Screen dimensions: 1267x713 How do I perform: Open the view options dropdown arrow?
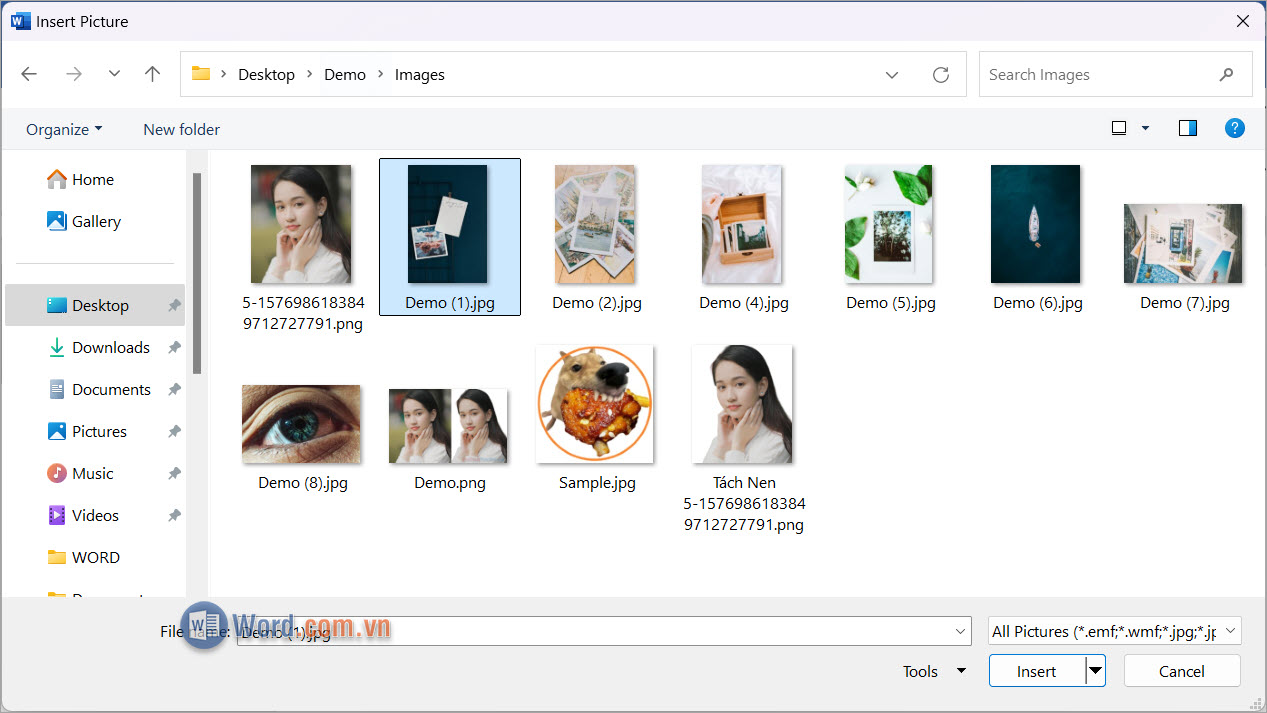(1145, 128)
